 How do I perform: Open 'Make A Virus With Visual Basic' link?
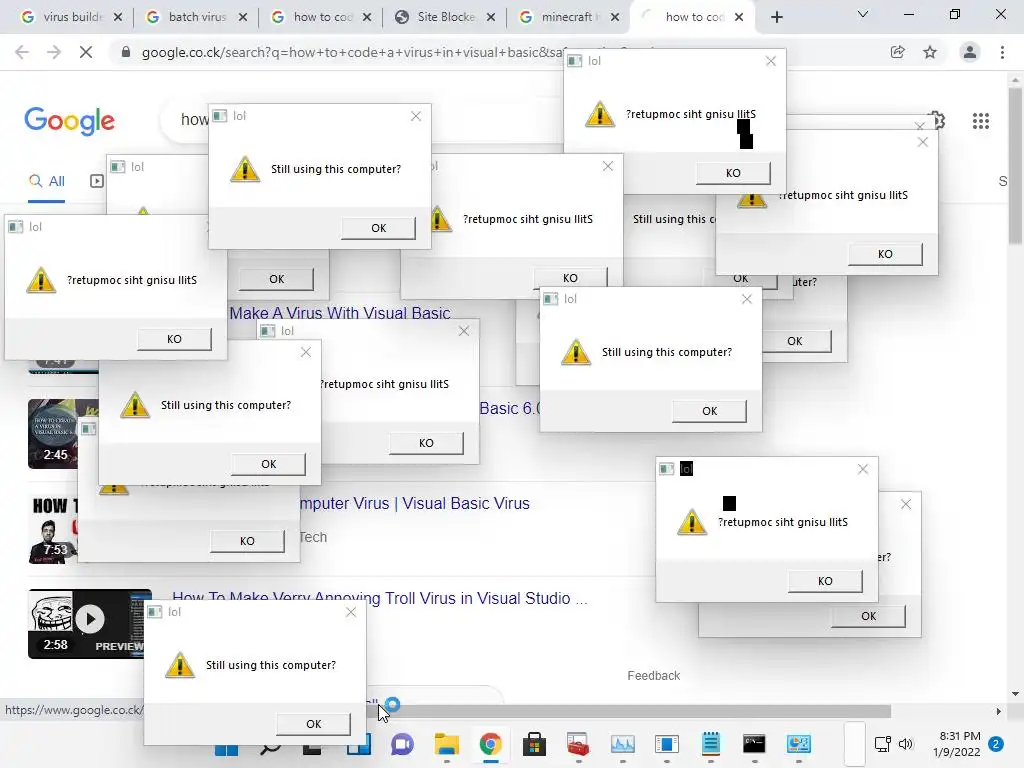point(340,313)
